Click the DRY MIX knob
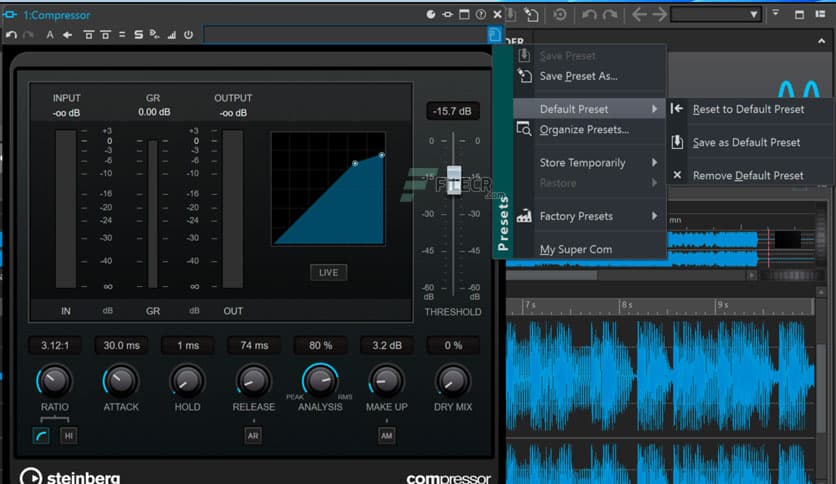 tap(453, 381)
